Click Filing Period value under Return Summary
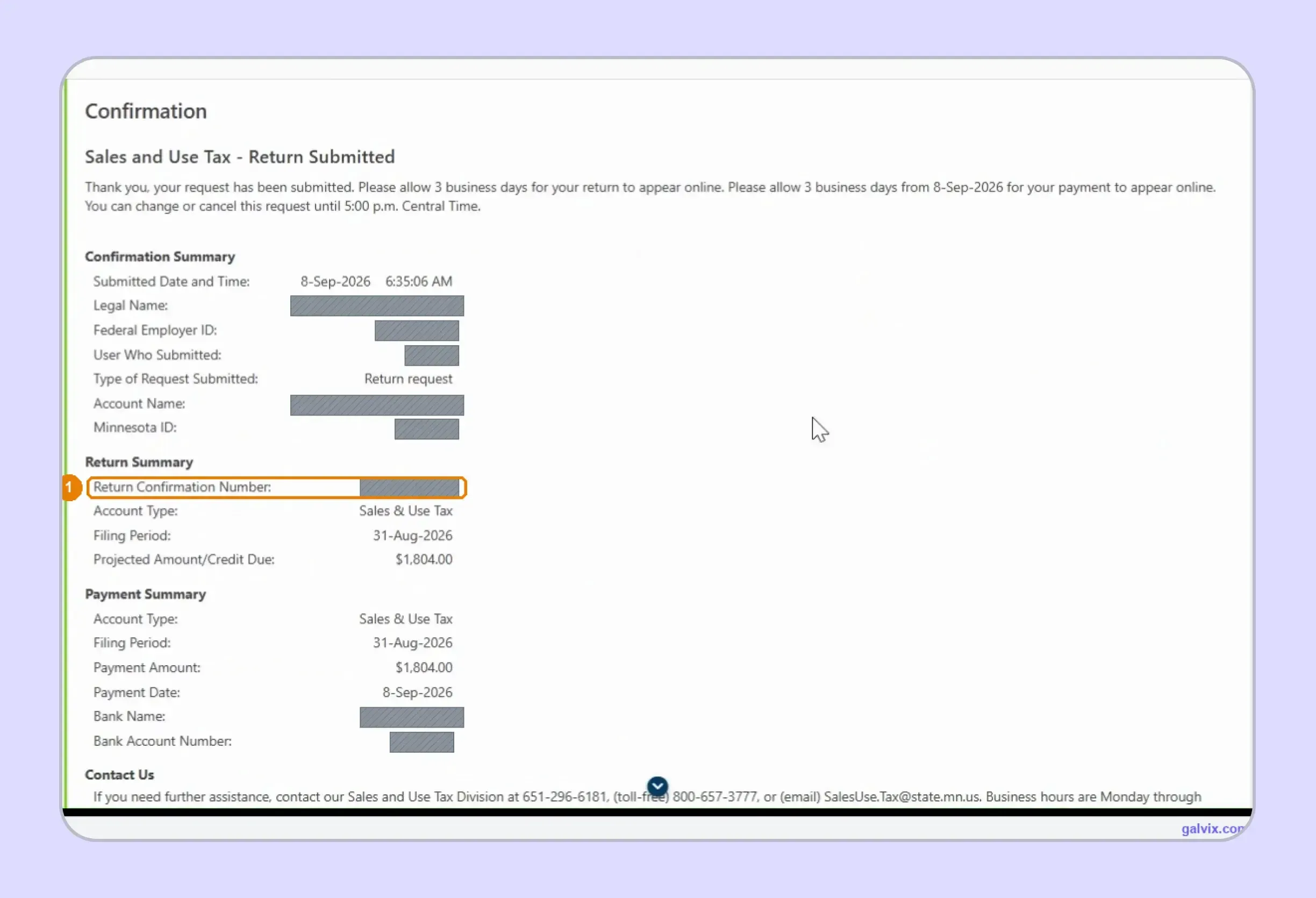The height and width of the screenshot is (898, 1316). point(413,536)
